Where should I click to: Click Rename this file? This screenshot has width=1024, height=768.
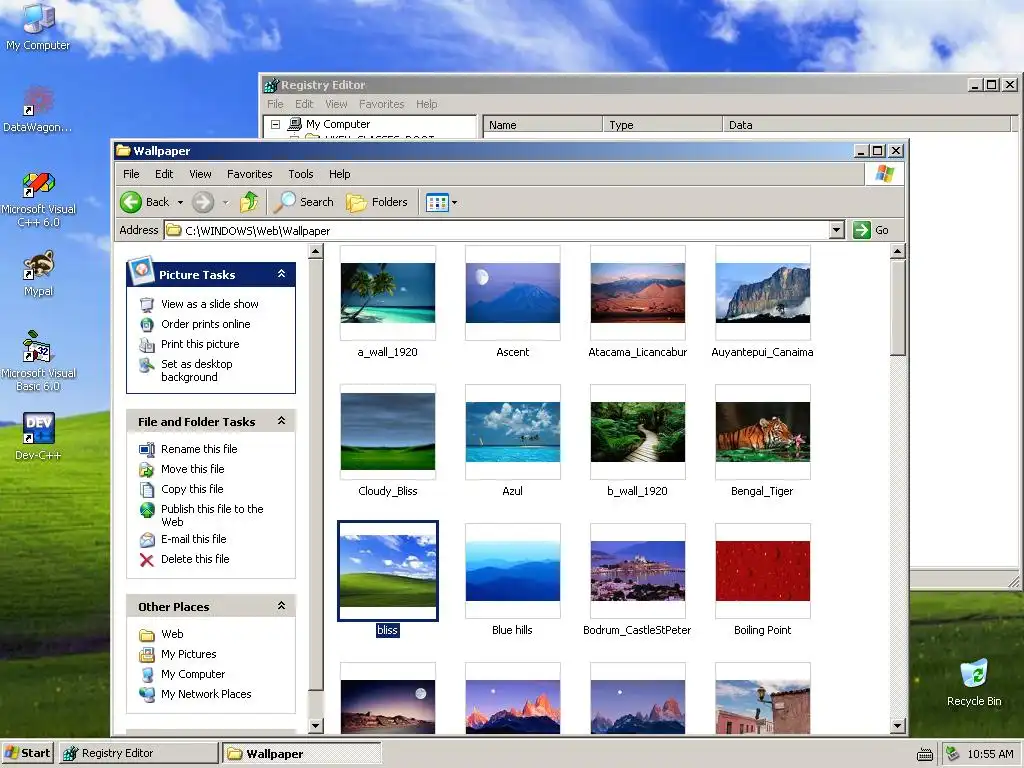point(199,449)
